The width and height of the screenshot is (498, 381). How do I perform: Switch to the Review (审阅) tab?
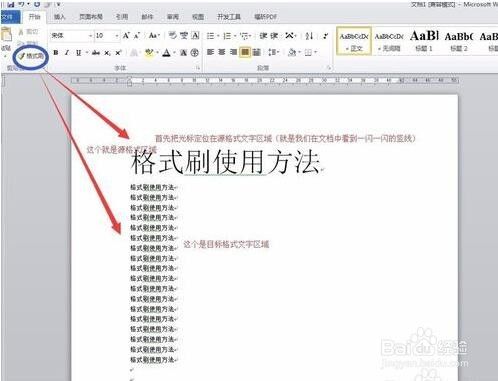173,17
